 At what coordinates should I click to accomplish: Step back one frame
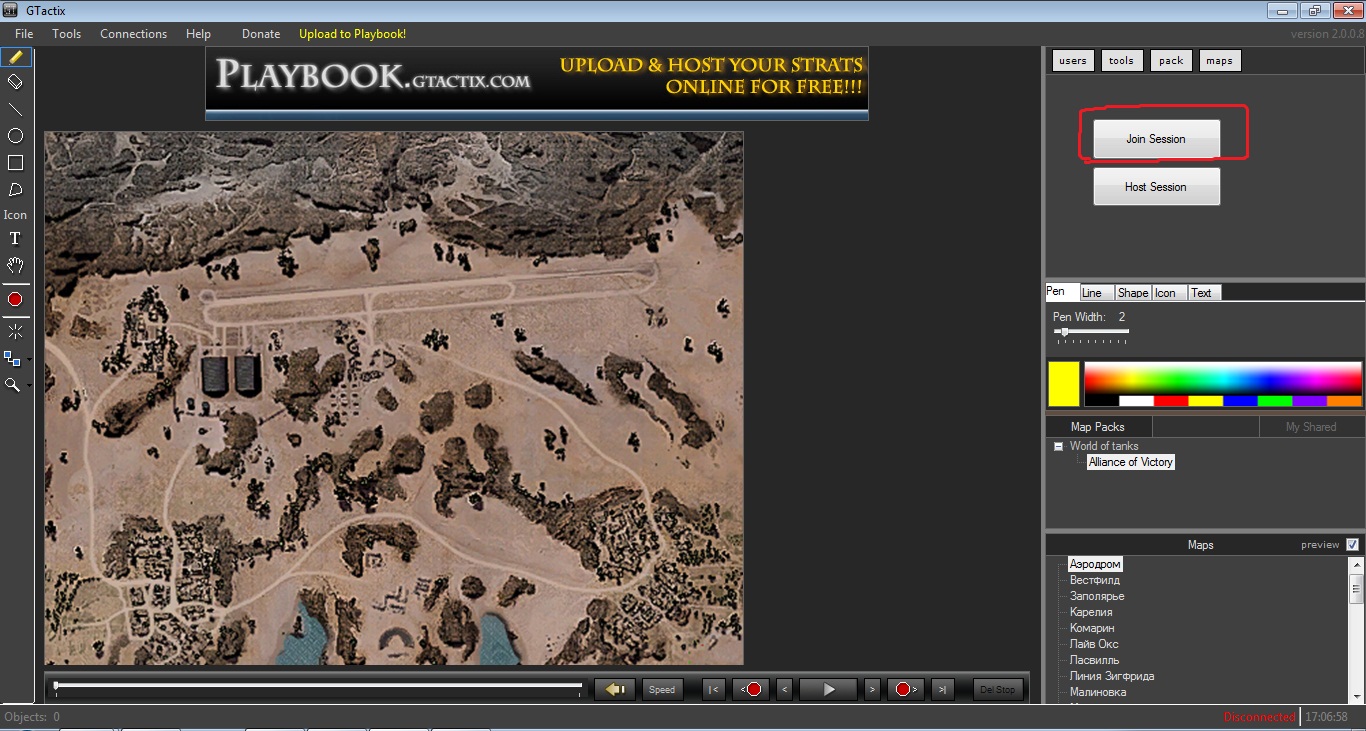tap(785, 689)
